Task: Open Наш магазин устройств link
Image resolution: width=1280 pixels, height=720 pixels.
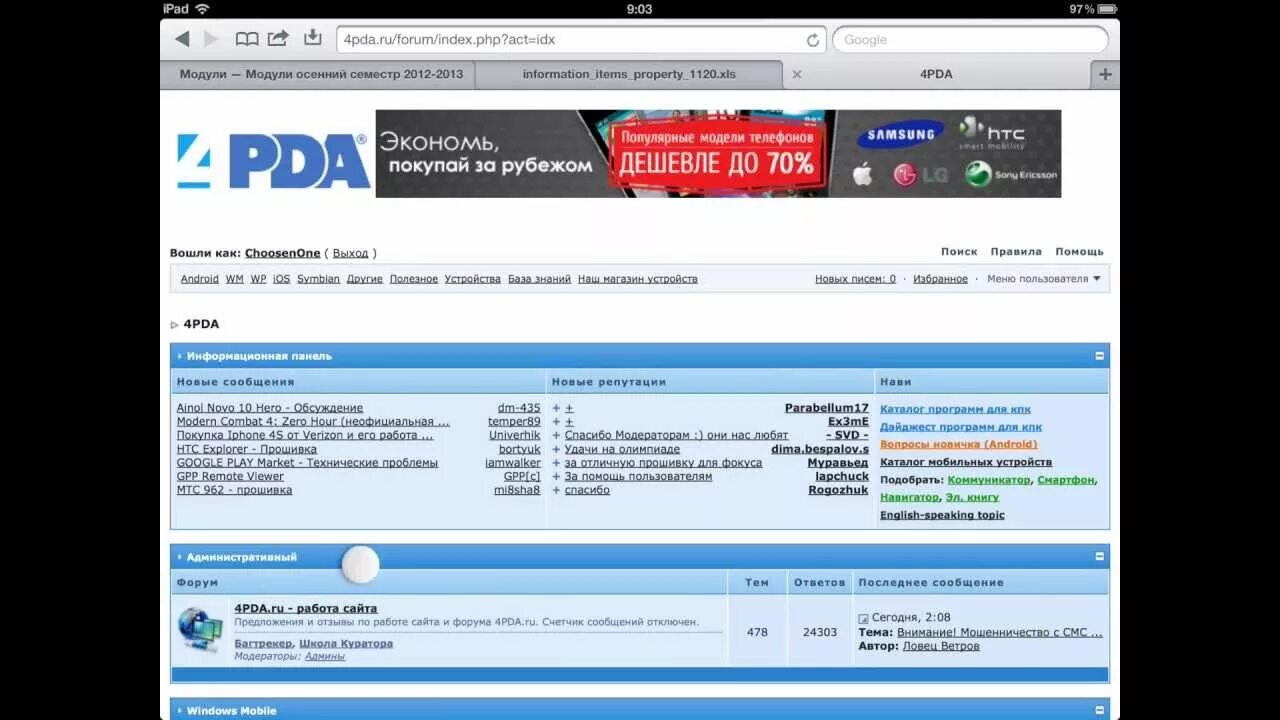Action: (x=638, y=279)
